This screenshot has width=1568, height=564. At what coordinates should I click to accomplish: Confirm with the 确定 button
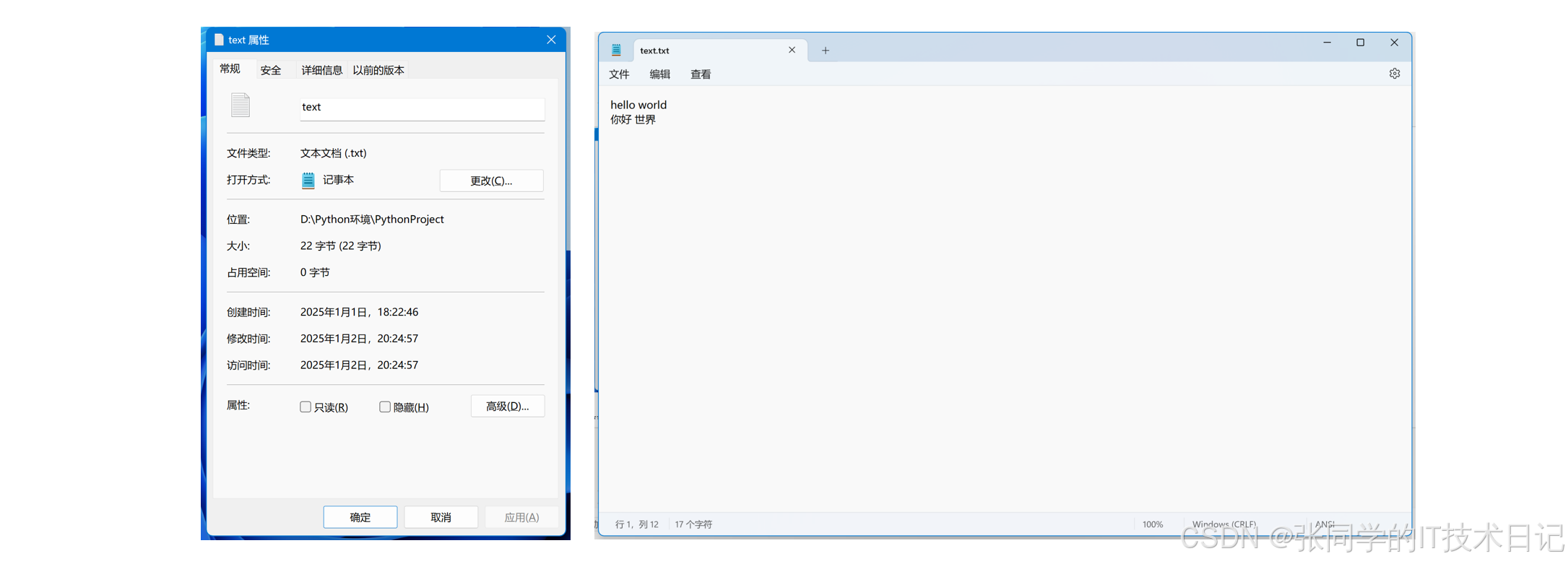360,517
